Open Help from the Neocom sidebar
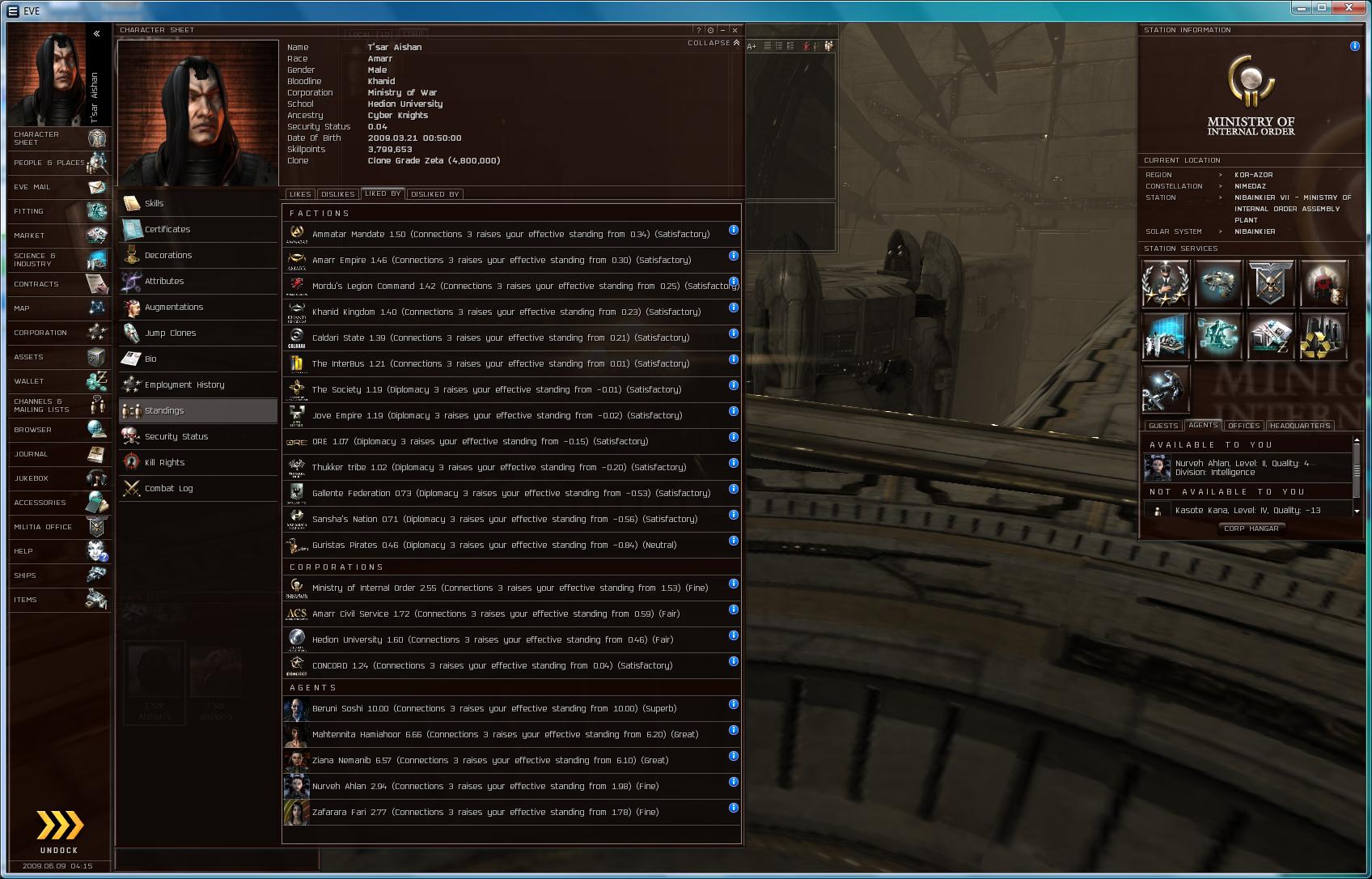Screen dimensions: 1372x879 point(59,551)
